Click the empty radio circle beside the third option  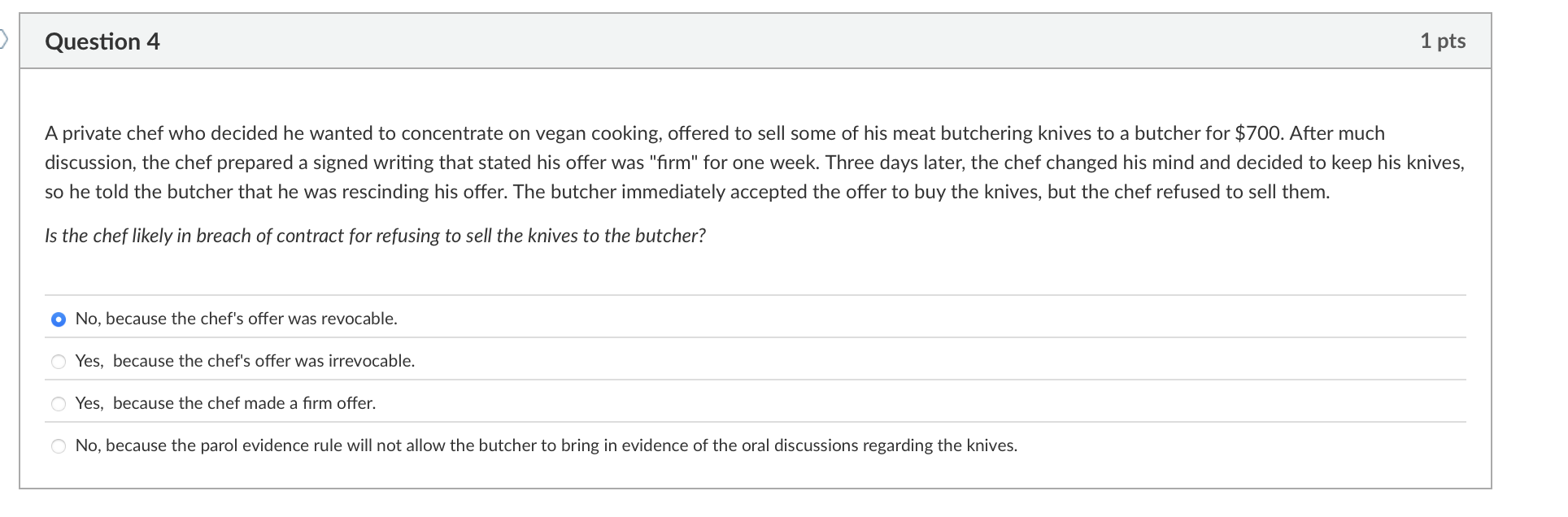pos(58,403)
